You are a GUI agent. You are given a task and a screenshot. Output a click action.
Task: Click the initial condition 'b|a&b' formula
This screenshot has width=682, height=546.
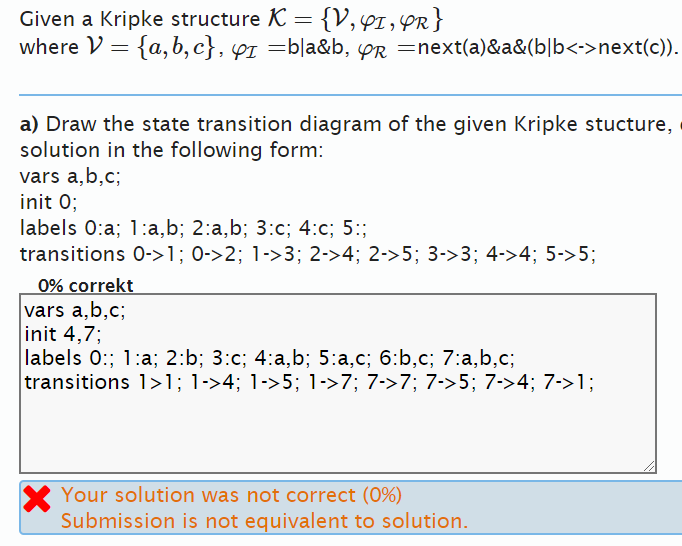pos(316,47)
